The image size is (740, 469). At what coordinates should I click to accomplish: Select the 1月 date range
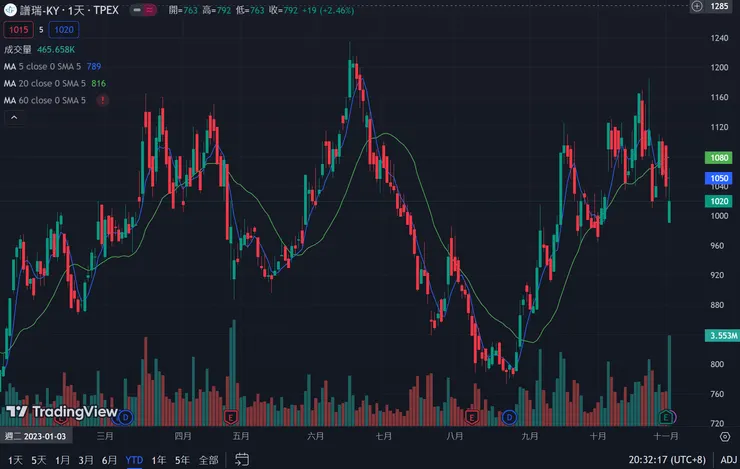coord(62,460)
